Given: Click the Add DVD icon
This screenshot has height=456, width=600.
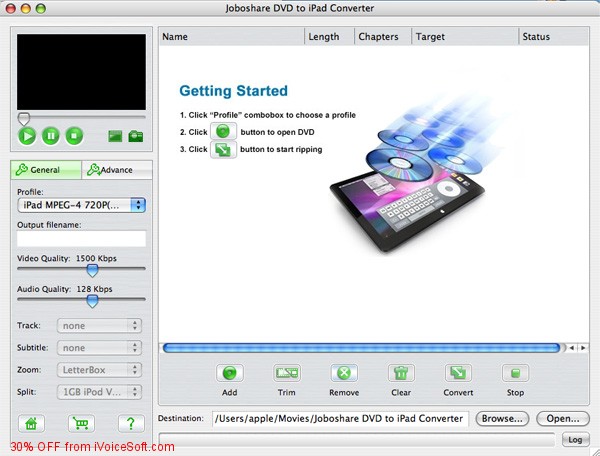Looking at the screenshot, I should (230, 373).
